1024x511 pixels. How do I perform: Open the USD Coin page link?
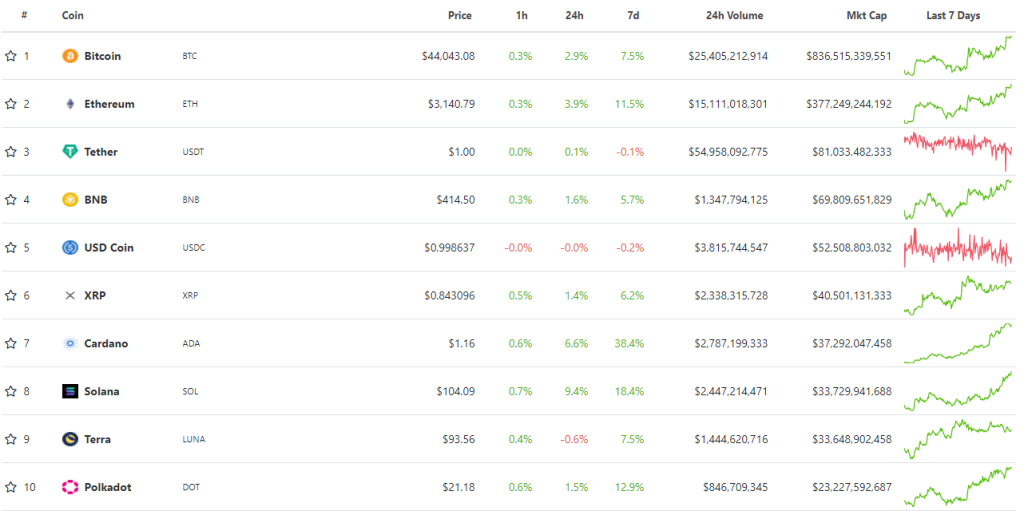coord(109,248)
